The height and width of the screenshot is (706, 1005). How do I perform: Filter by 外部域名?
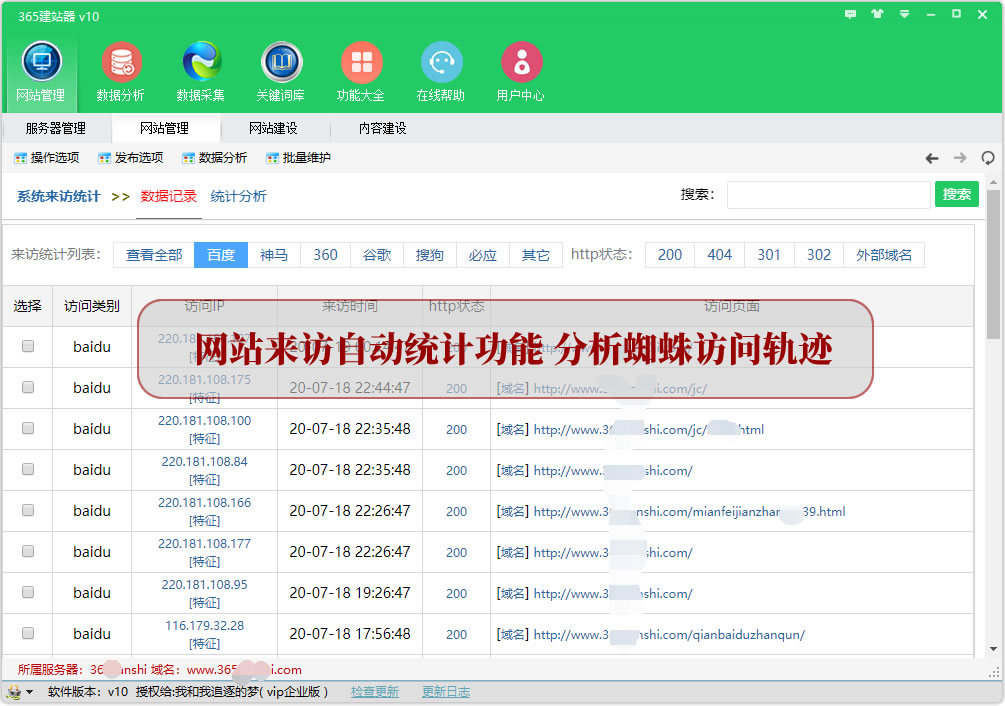point(884,255)
